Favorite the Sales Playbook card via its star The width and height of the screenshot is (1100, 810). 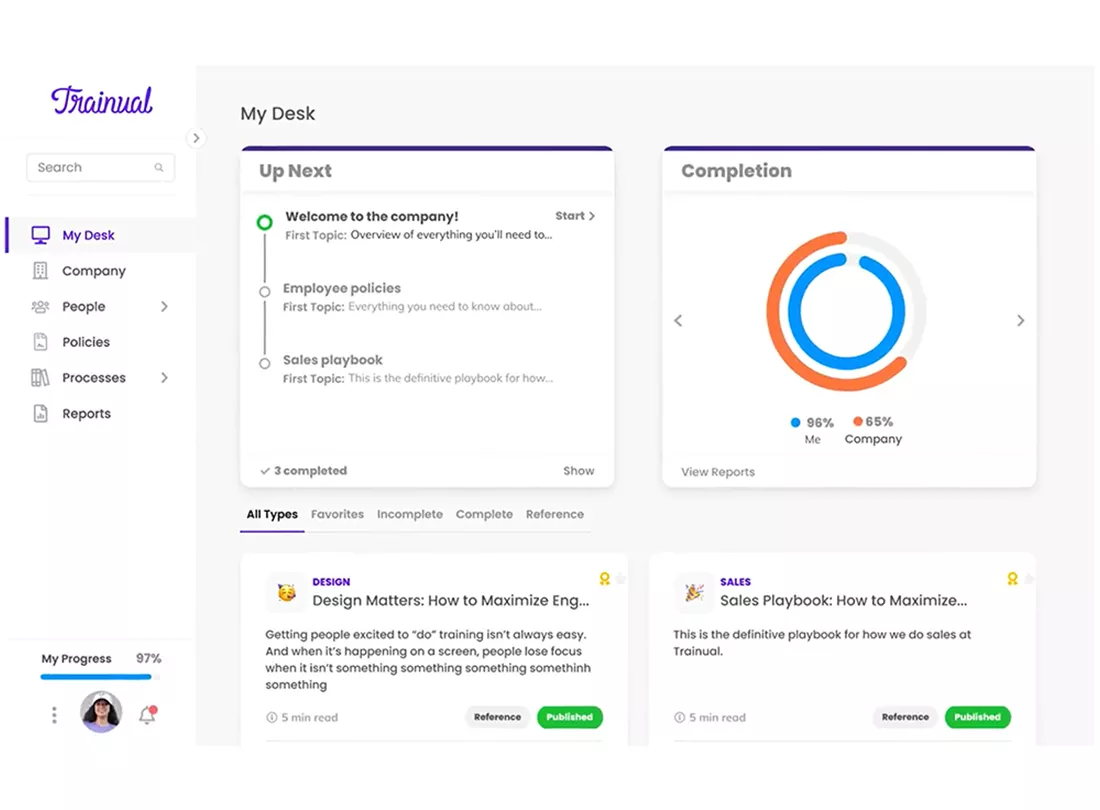(1029, 578)
